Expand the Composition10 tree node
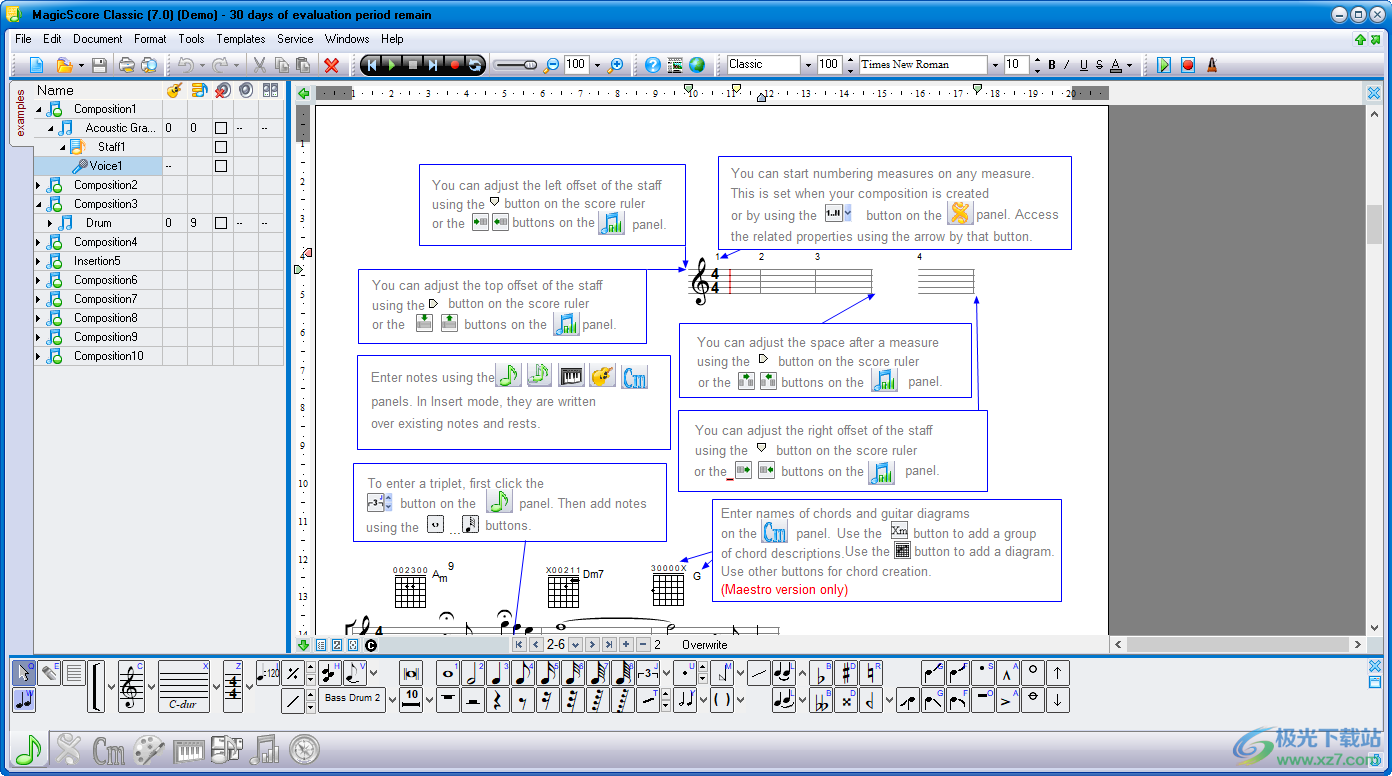The height and width of the screenshot is (776, 1392). tap(39, 356)
